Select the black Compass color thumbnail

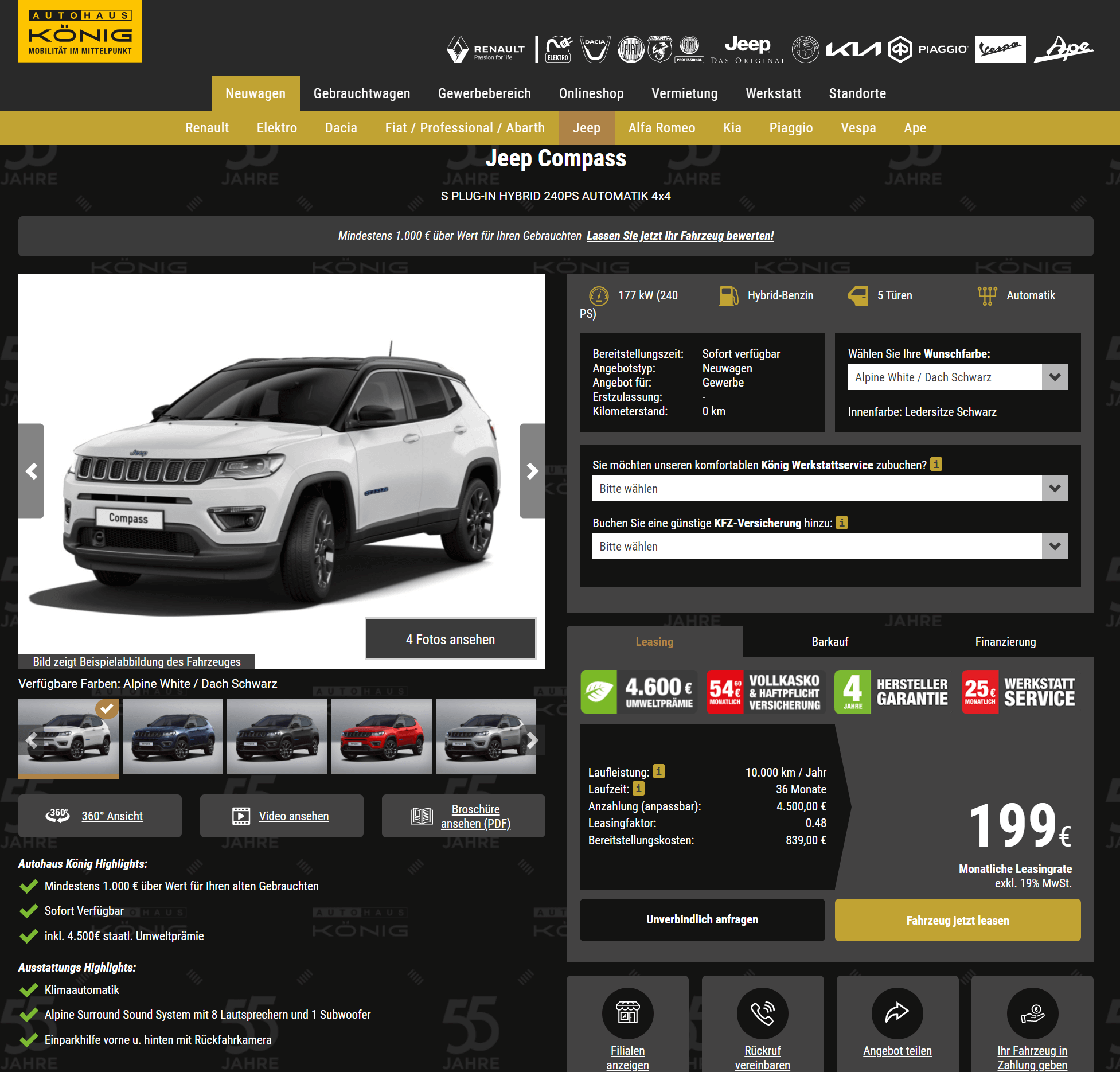click(277, 736)
